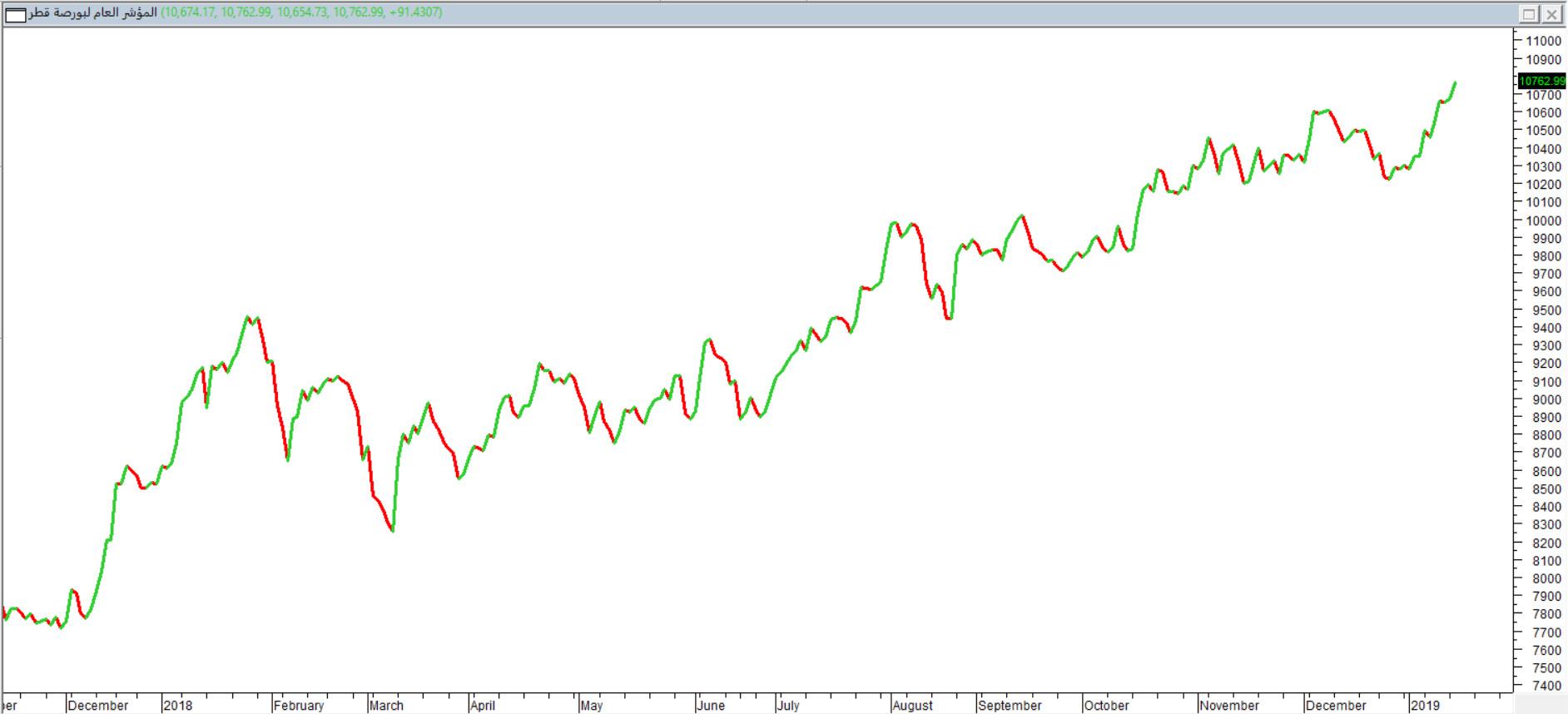Click the May label on date axis
This screenshot has width=1568, height=714.
pyautogui.click(x=592, y=706)
